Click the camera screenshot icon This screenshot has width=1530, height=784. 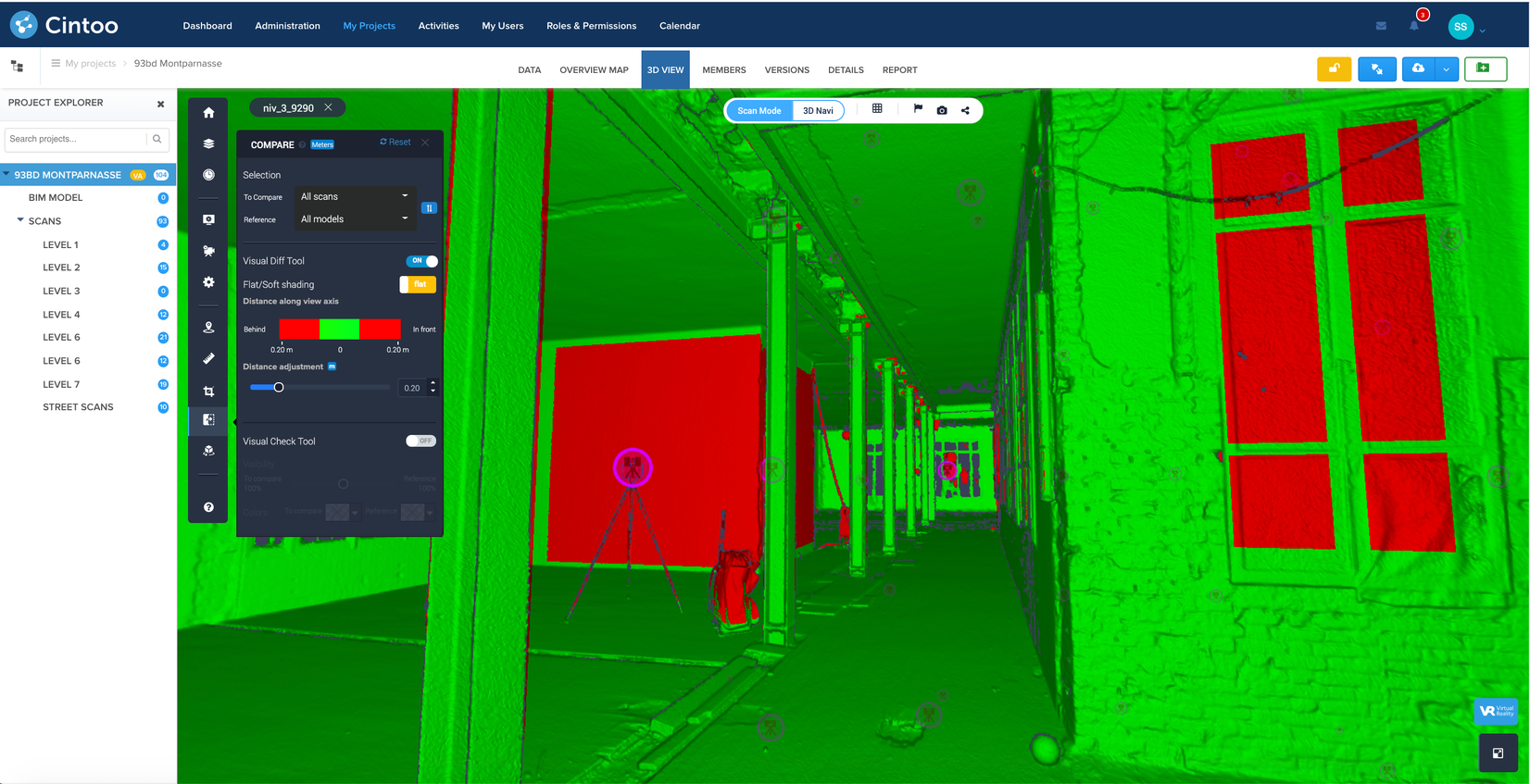[942, 110]
